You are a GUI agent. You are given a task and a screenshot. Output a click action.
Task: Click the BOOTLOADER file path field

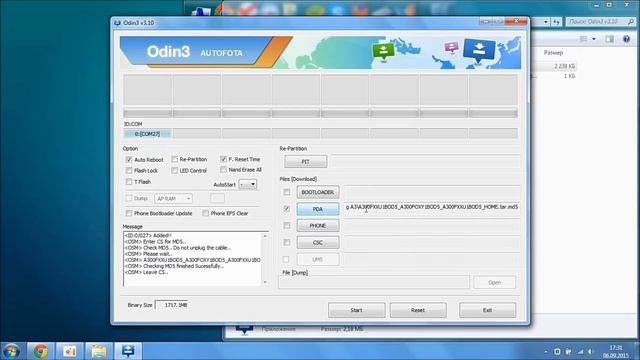tap(432, 192)
